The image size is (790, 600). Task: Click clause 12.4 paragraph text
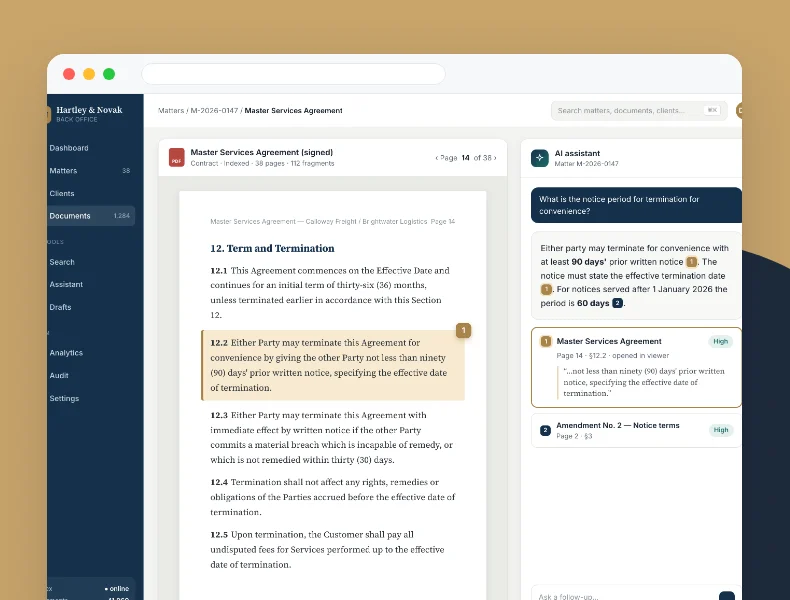click(333, 497)
